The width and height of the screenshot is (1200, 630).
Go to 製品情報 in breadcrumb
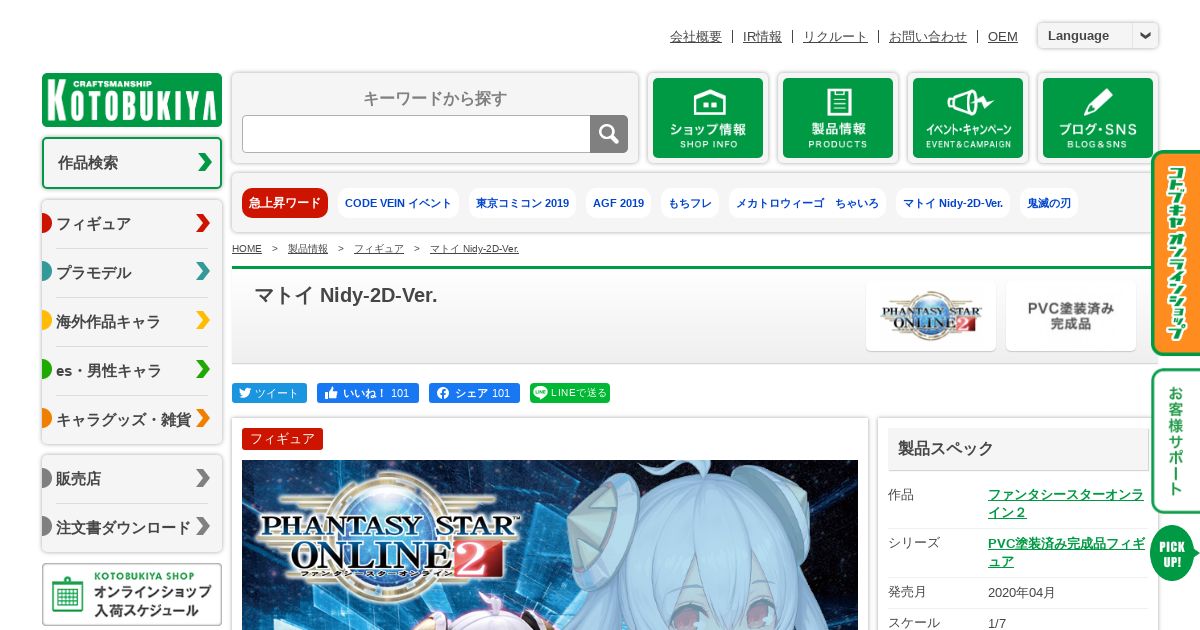tap(308, 249)
